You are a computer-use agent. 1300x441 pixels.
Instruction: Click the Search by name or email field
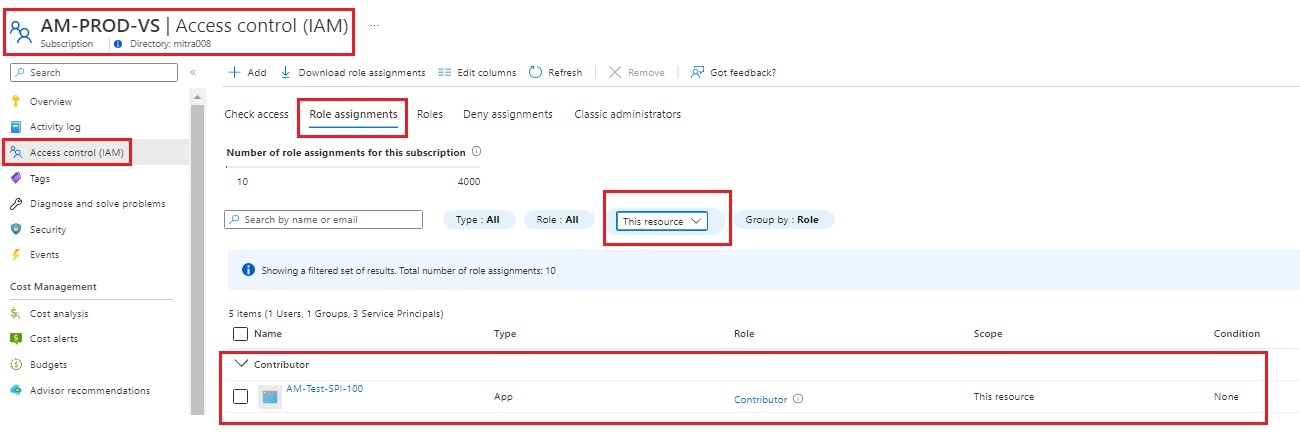324,220
